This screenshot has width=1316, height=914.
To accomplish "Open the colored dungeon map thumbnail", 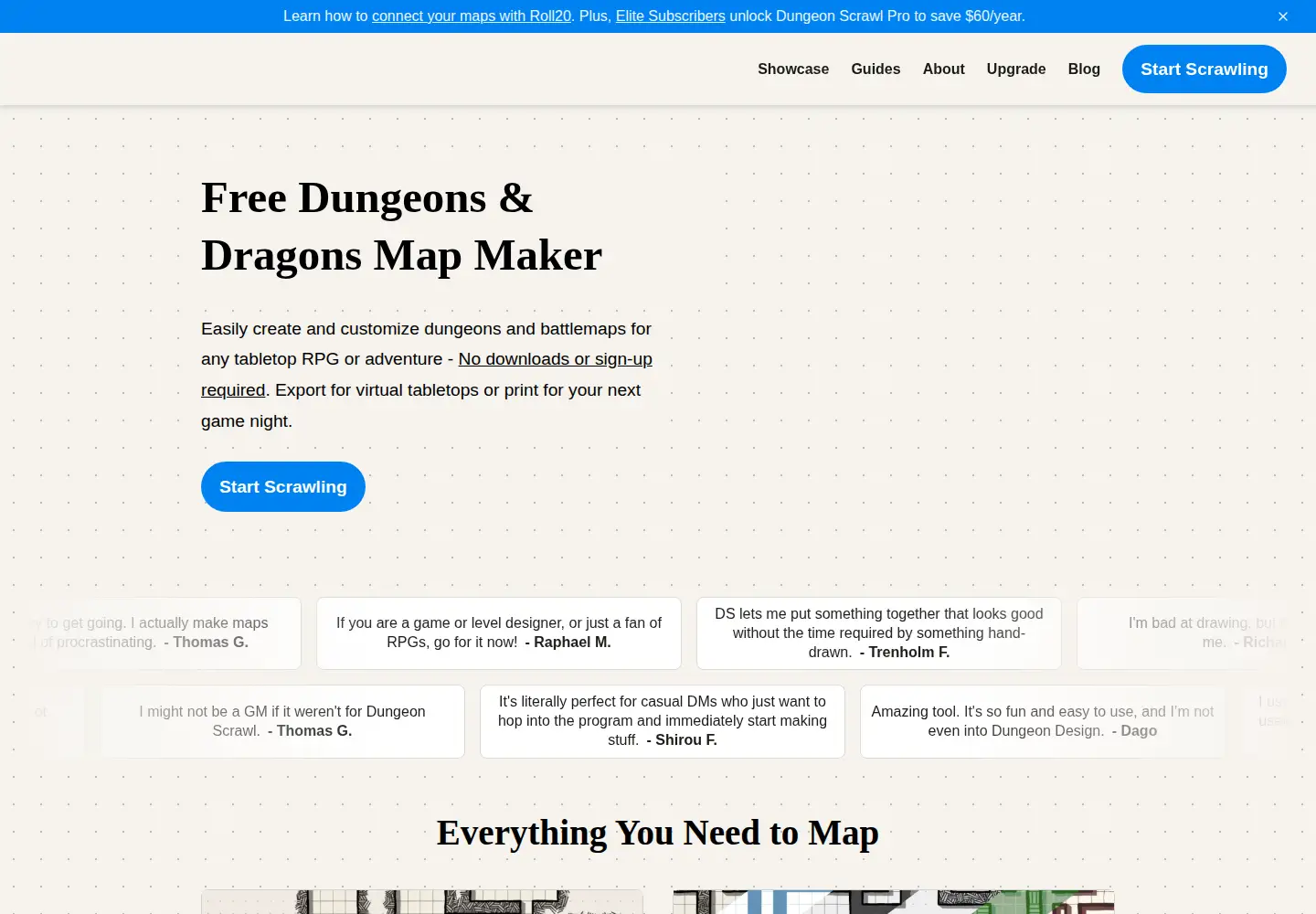I will pos(894,901).
